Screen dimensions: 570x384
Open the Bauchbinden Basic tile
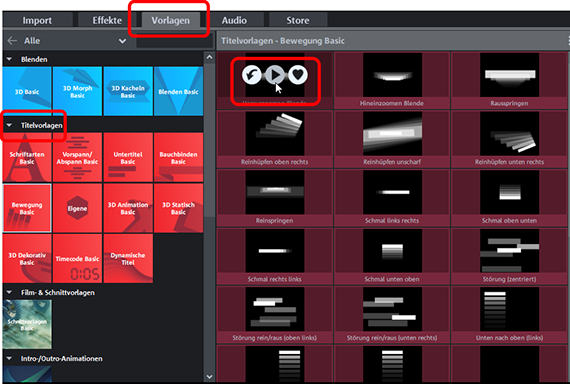pyautogui.click(x=178, y=157)
